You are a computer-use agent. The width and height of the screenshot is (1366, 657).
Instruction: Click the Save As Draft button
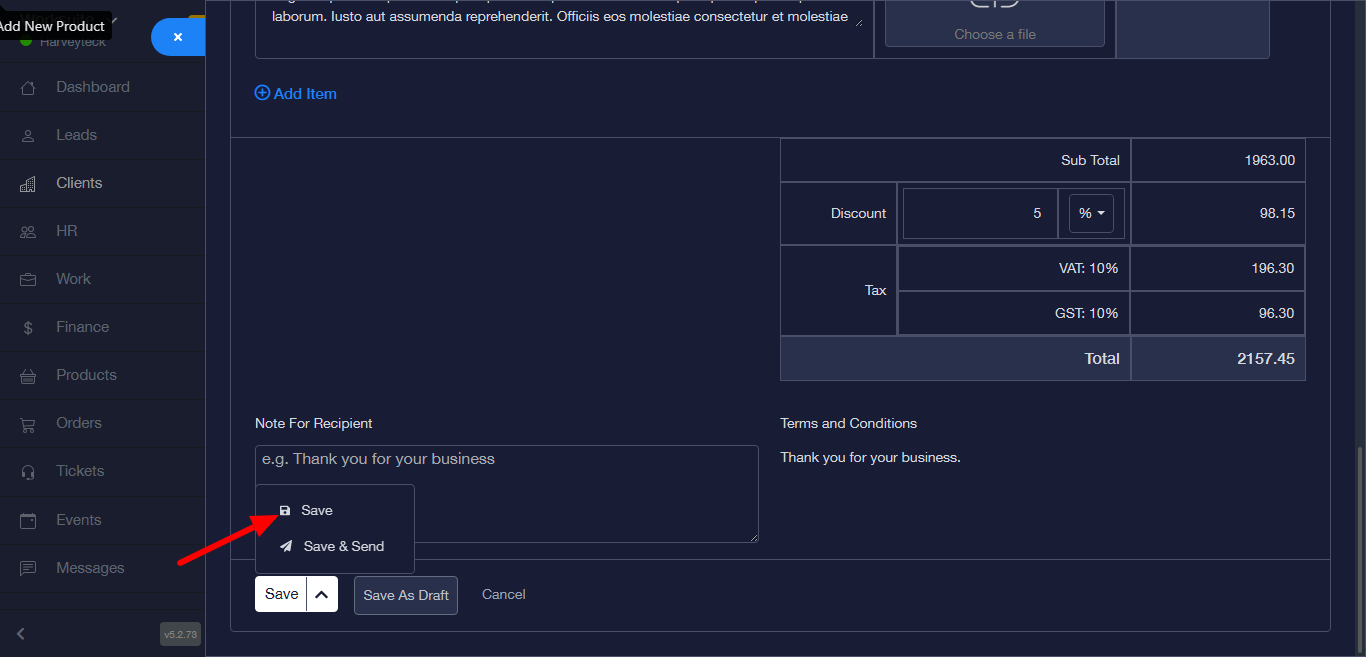[x=405, y=595]
